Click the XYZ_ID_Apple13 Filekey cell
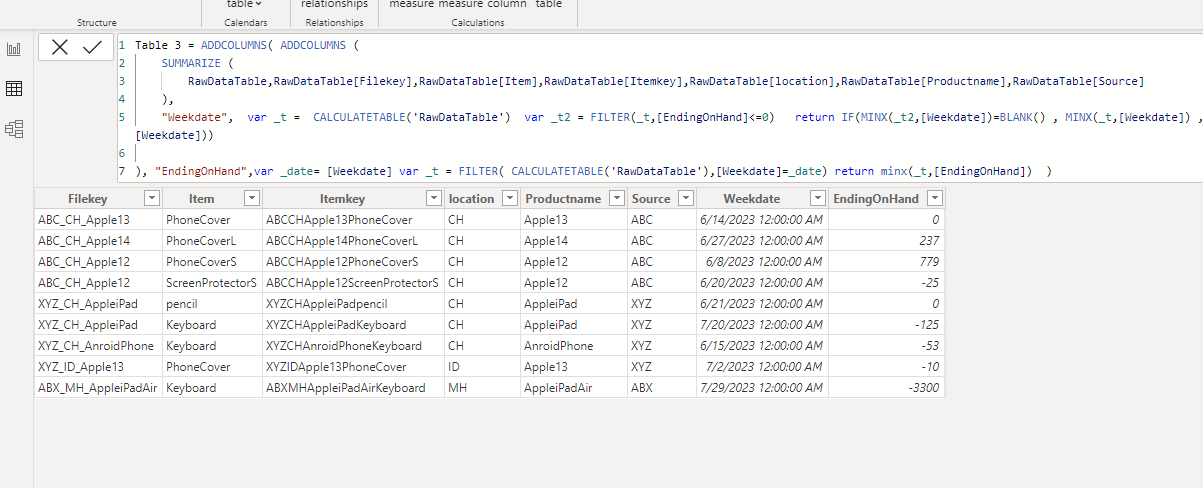This screenshot has height=488, width=1203. [x=98, y=366]
